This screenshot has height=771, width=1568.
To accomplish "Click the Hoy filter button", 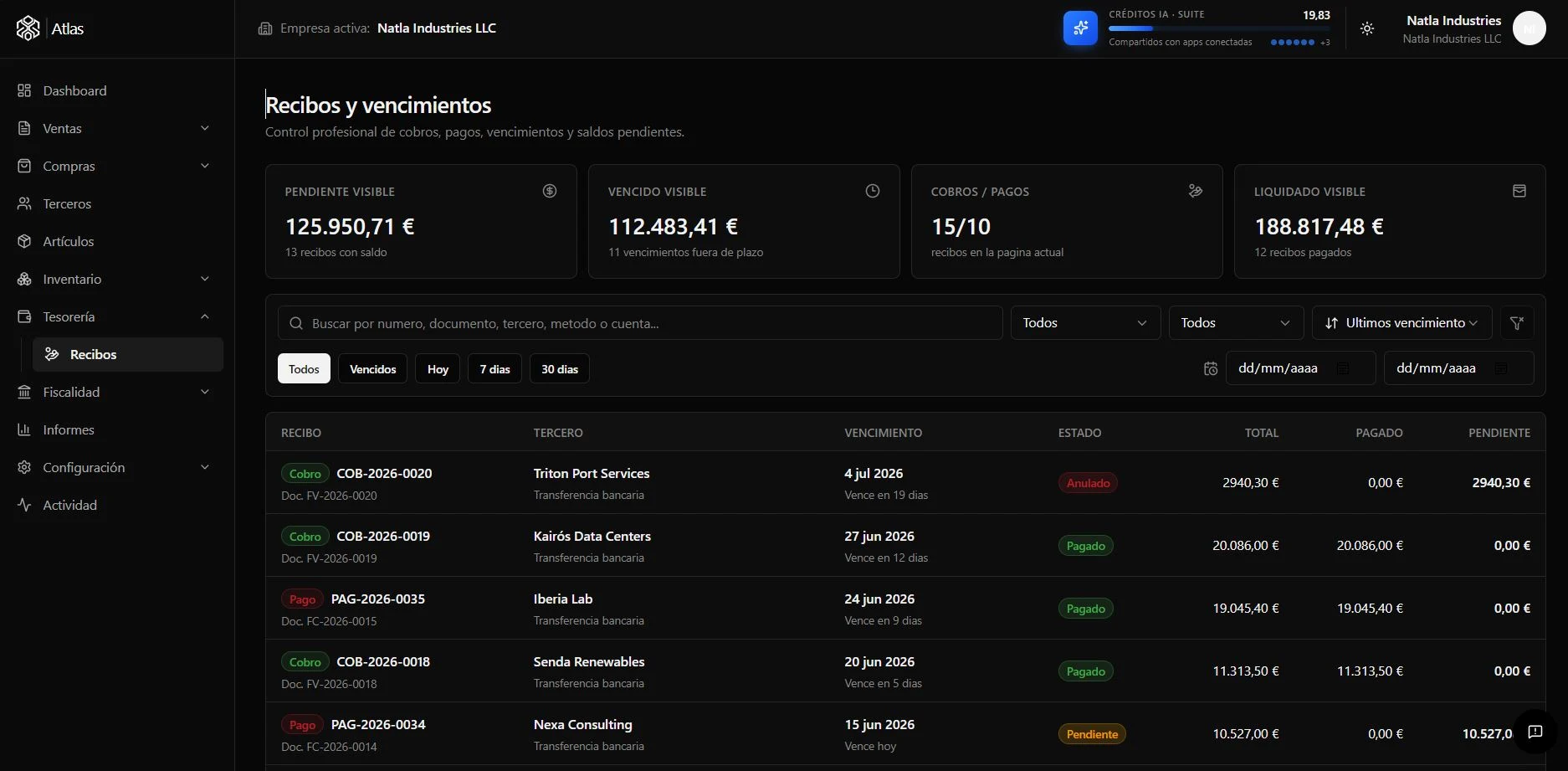I will 438,369.
